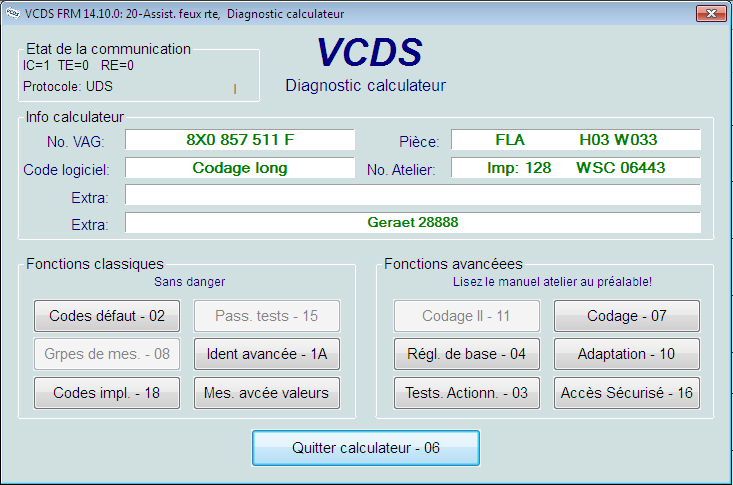Image resolution: width=733 pixels, height=485 pixels.
Task: Launch Tests. Actionn. - 03
Action: pyautogui.click(x=467, y=393)
